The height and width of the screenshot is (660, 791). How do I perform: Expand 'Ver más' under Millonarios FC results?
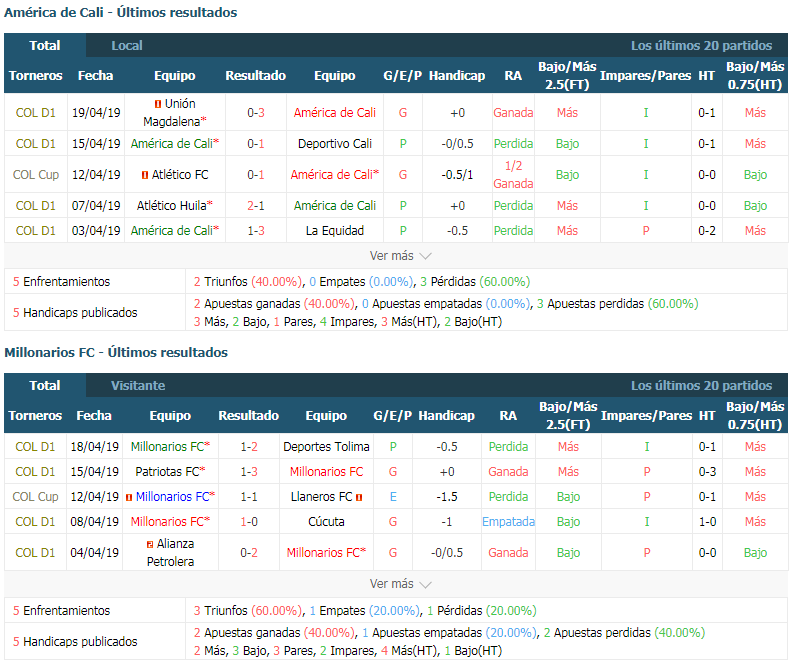click(401, 584)
